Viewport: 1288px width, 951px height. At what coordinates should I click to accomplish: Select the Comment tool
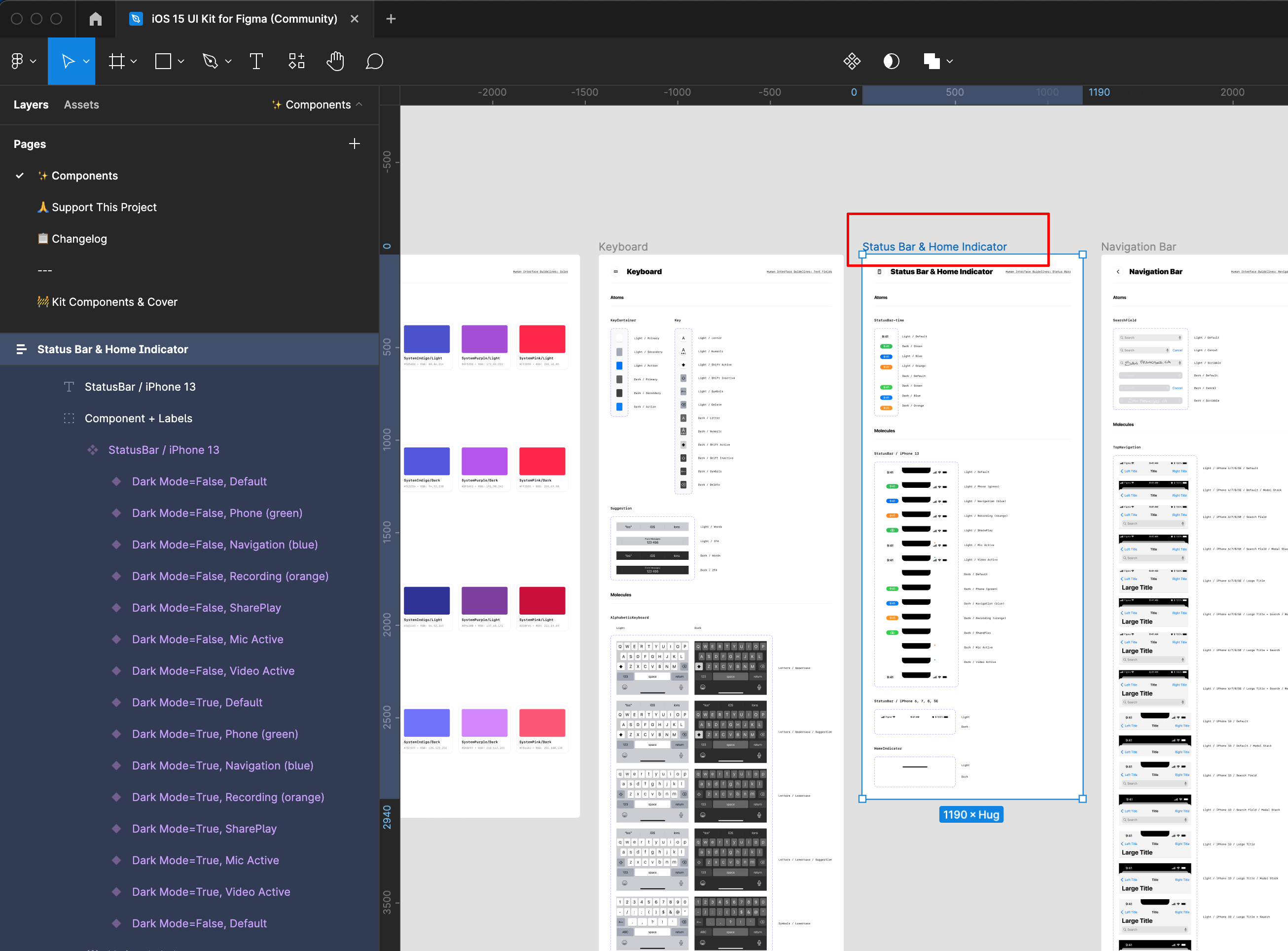374,61
